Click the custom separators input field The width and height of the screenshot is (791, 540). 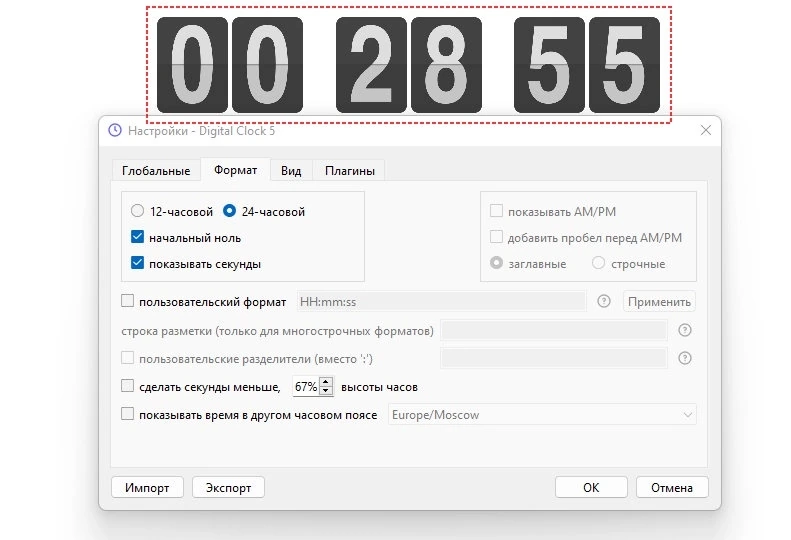point(554,359)
